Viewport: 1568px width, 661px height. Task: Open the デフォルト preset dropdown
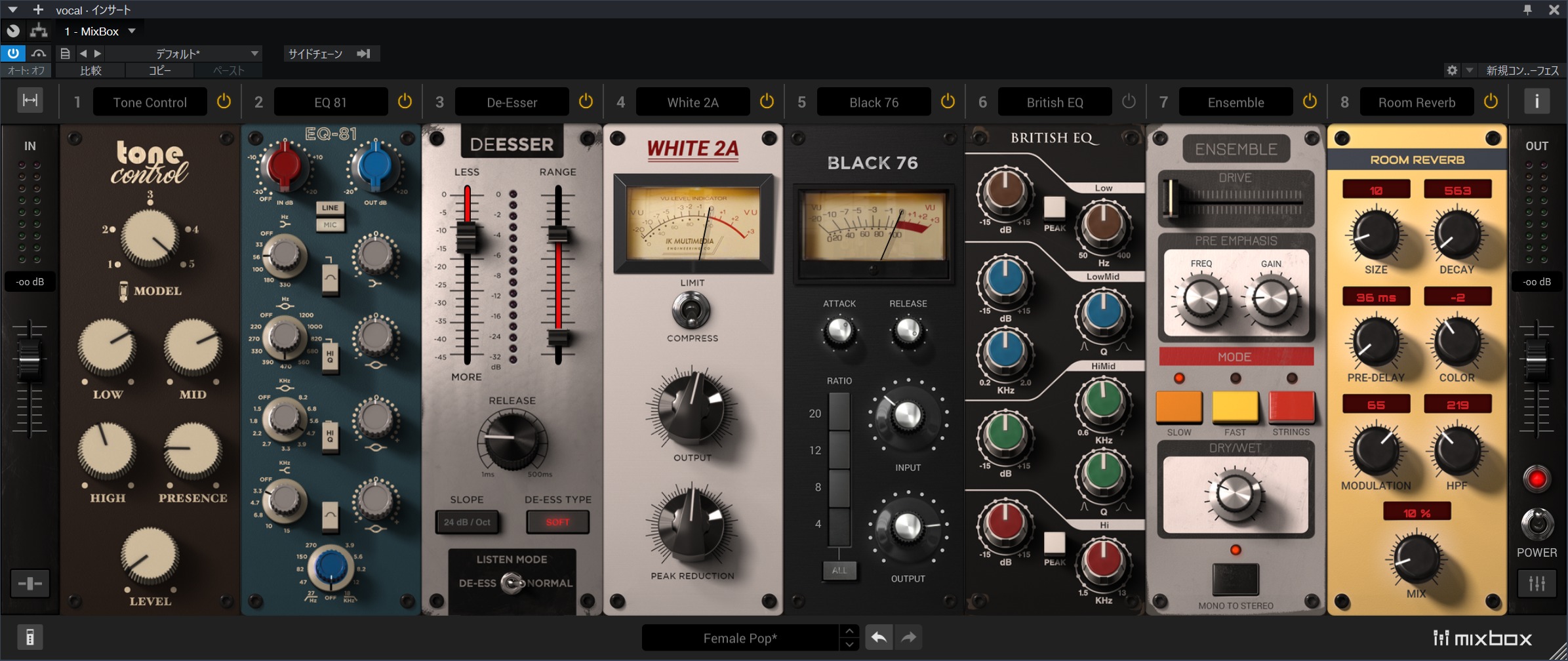(184, 54)
